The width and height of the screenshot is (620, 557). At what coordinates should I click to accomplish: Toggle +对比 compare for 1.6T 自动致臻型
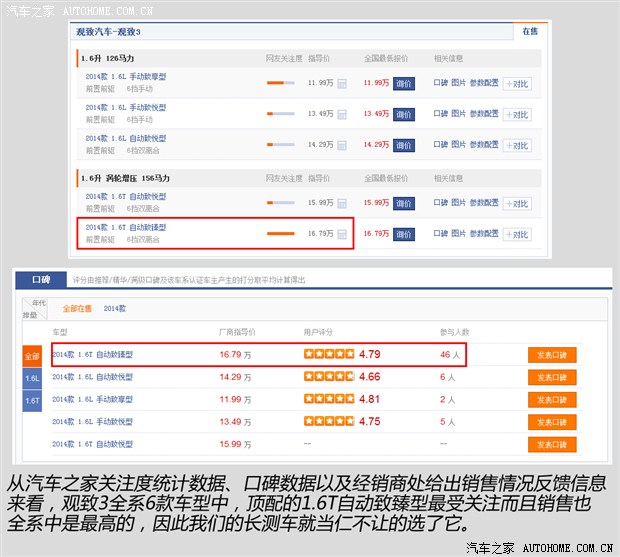(x=516, y=234)
